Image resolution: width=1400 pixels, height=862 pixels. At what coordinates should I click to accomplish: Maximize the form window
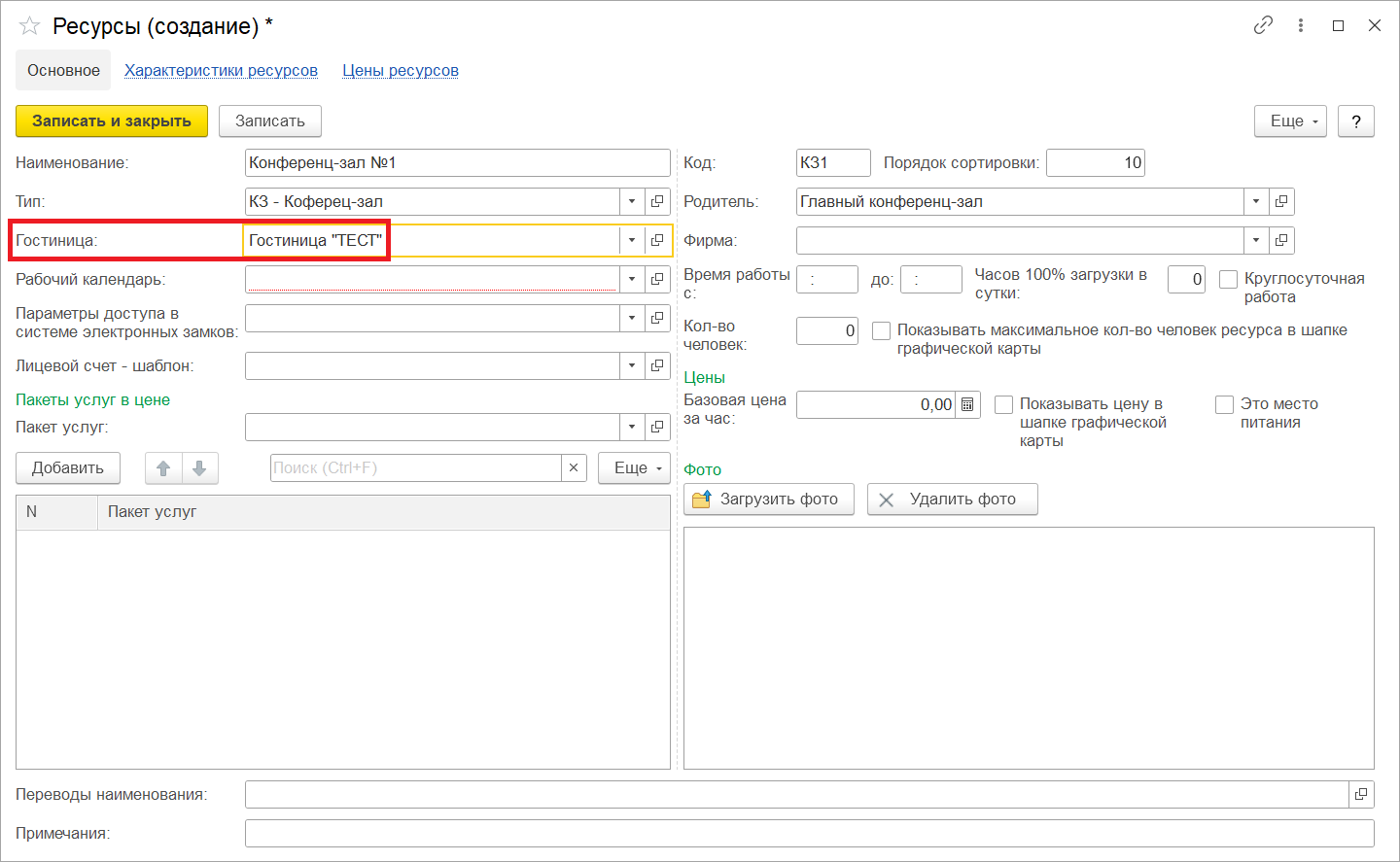point(1338,25)
